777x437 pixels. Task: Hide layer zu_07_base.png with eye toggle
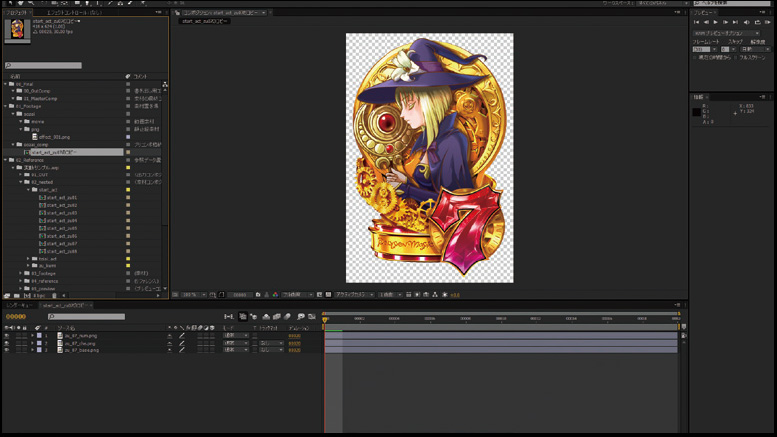point(6,350)
